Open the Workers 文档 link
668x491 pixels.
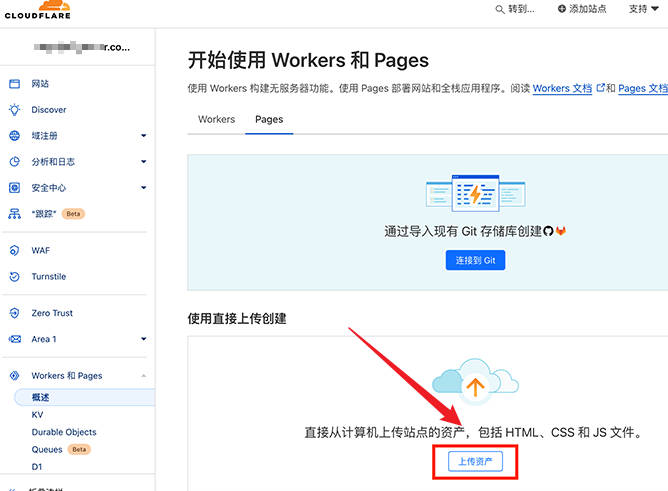pos(562,88)
